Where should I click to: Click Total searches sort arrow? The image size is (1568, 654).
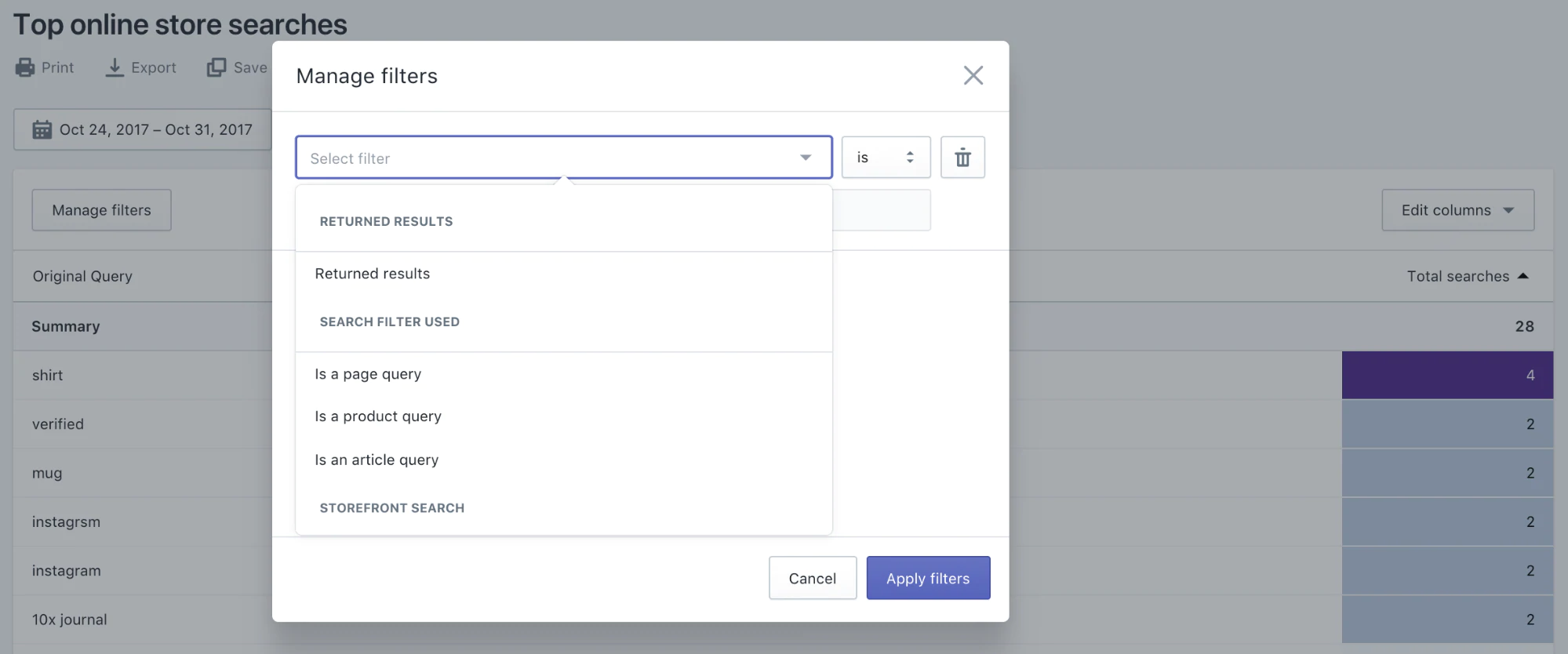click(x=1523, y=276)
